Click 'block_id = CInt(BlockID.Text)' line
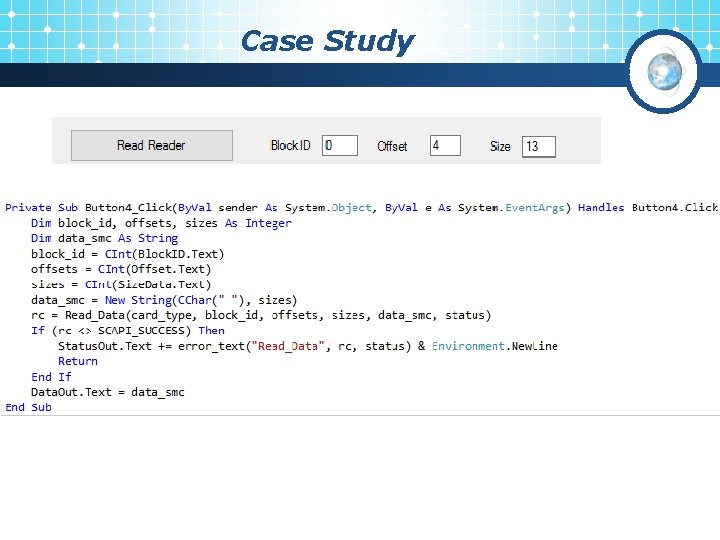Screen dimensions: 720x540 pyautogui.click(x=127, y=254)
